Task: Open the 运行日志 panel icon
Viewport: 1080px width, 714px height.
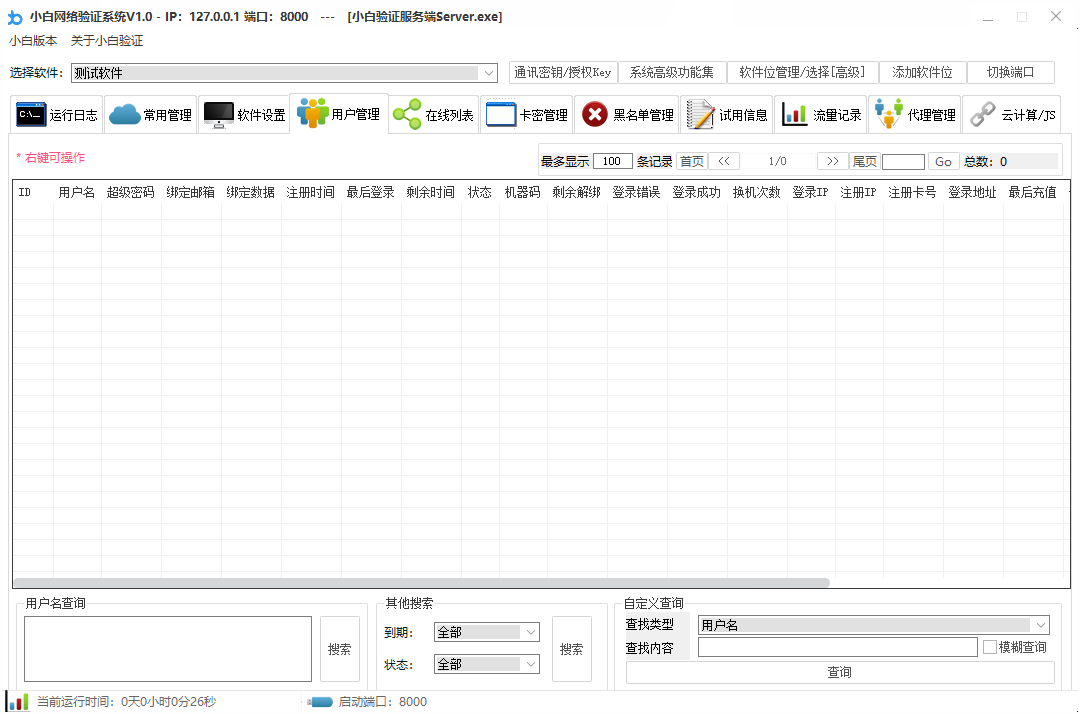Action: (29, 113)
